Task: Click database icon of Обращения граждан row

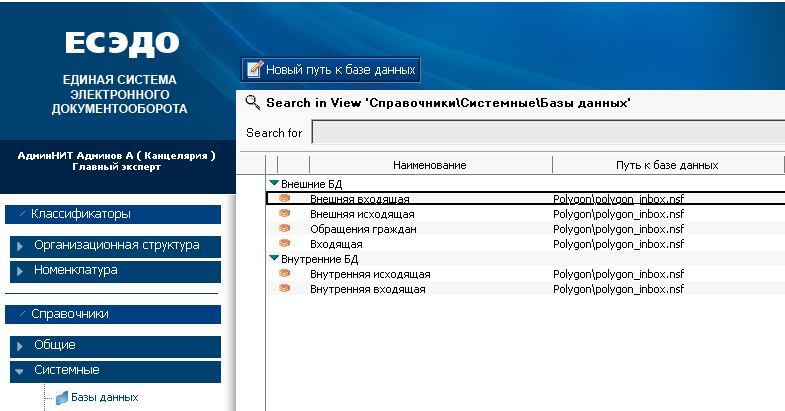Action: point(284,228)
